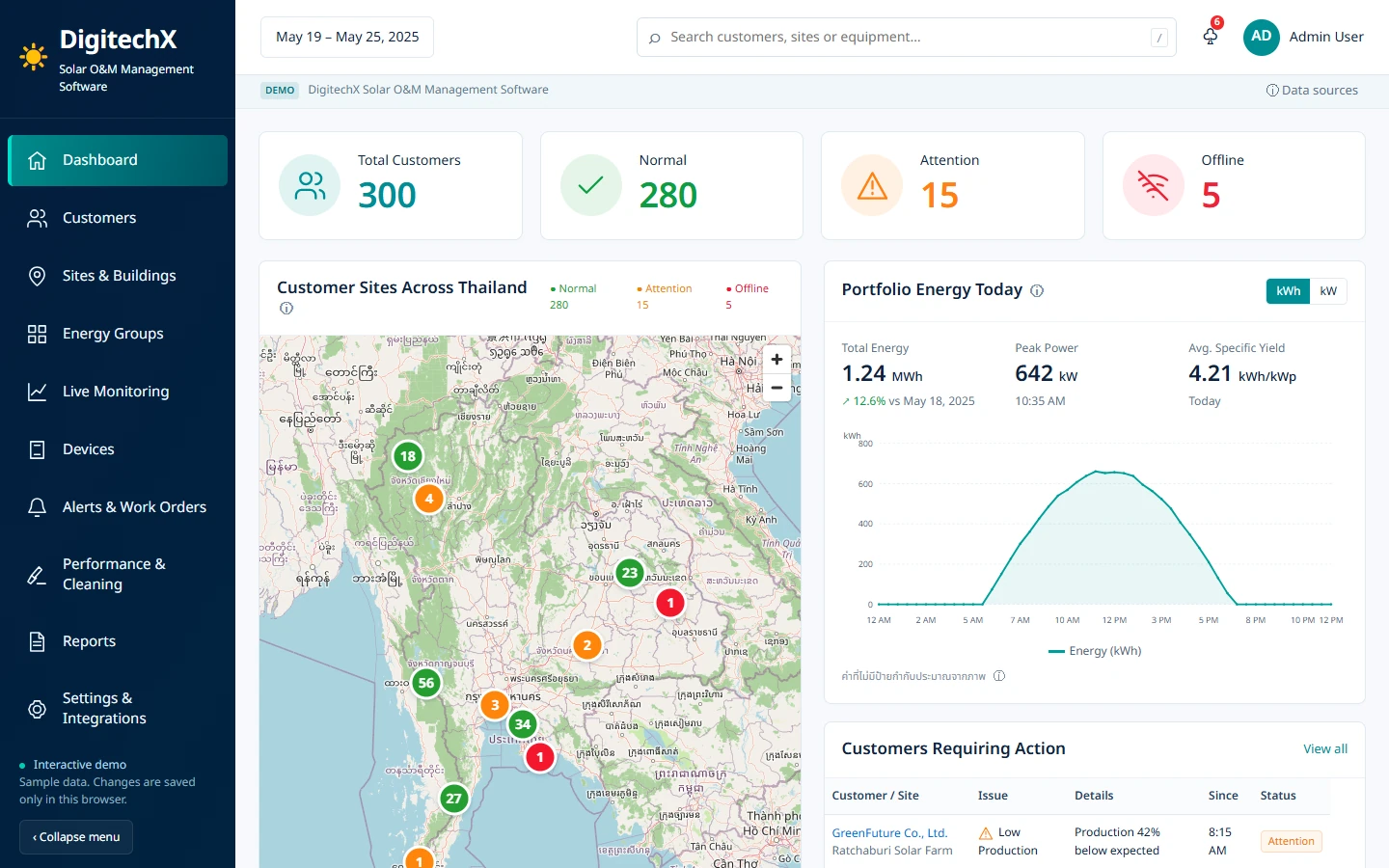Click info icon under Customer Sites Across Thailand

[x=286, y=309]
